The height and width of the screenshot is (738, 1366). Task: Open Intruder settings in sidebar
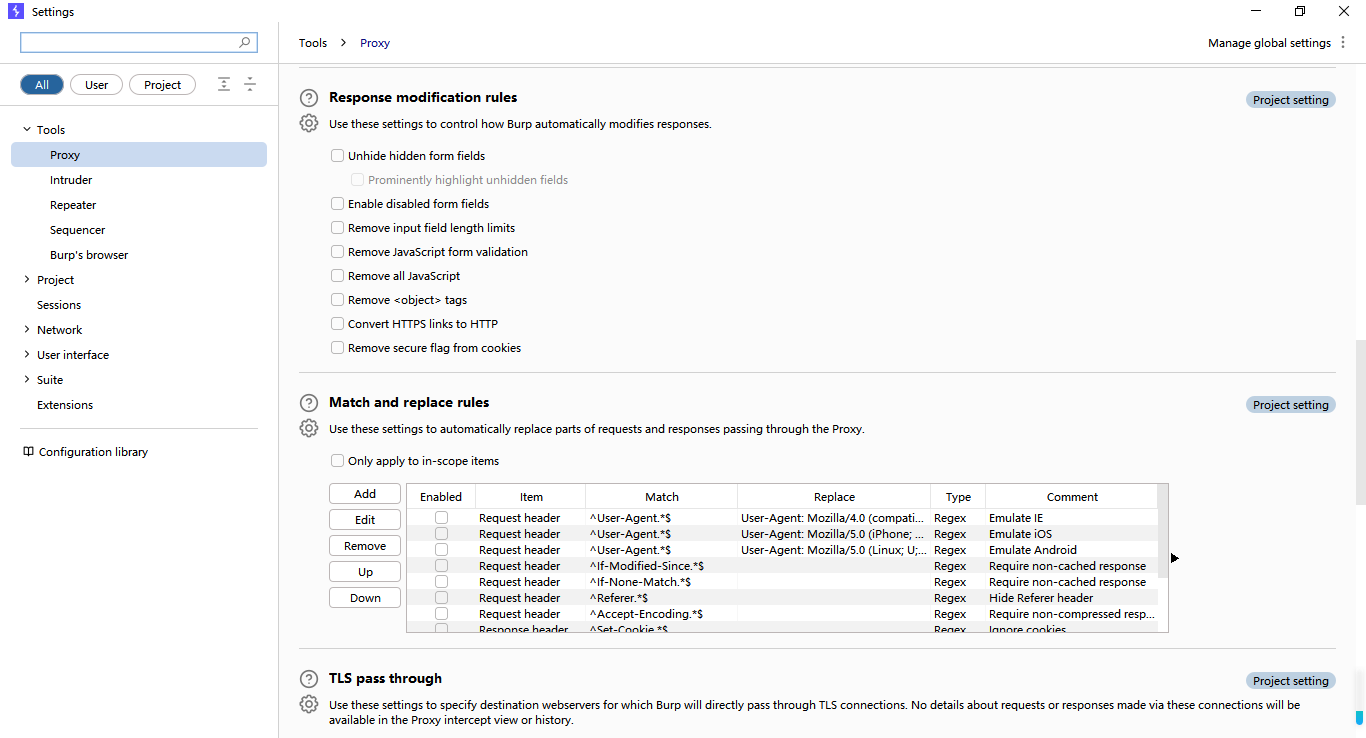click(x=71, y=180)
